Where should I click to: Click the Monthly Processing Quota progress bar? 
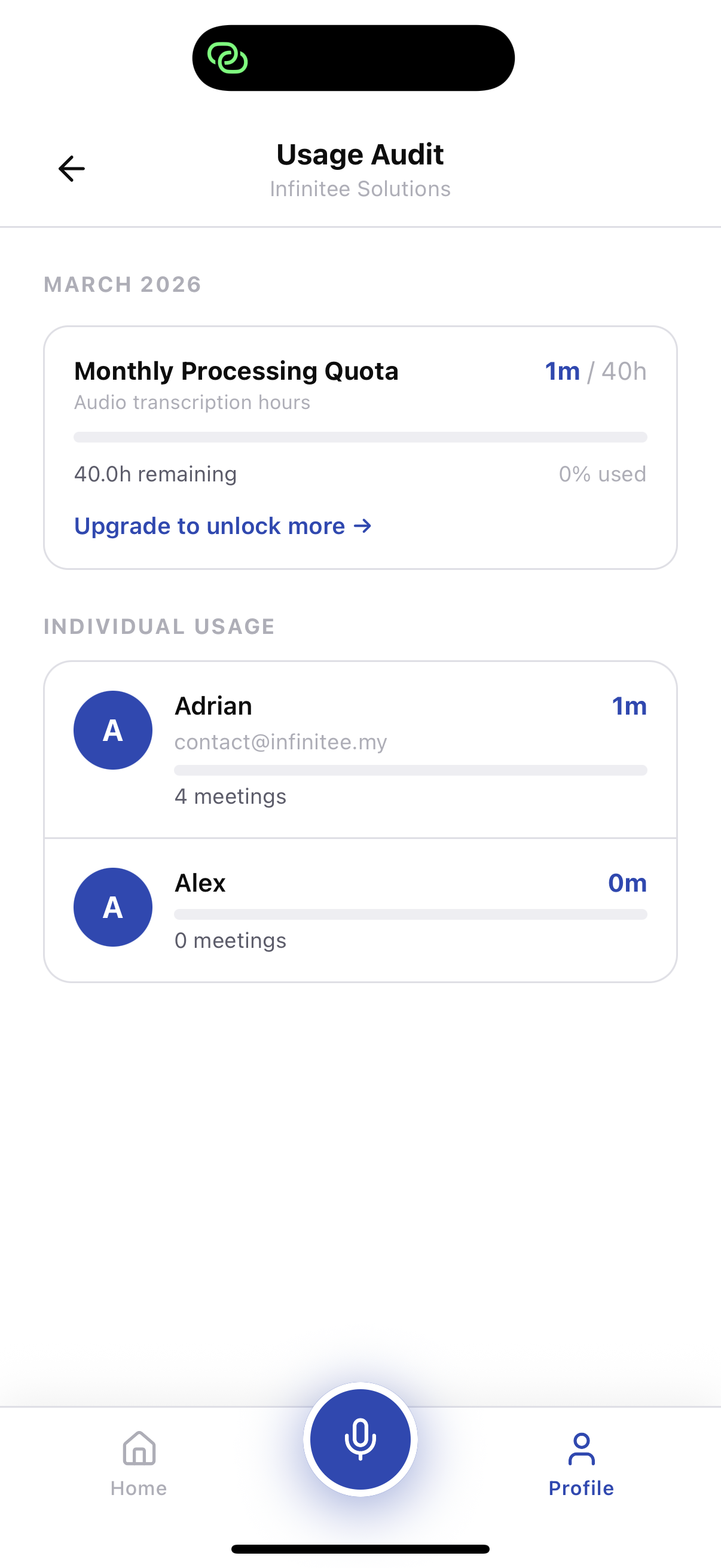(360, 437)
